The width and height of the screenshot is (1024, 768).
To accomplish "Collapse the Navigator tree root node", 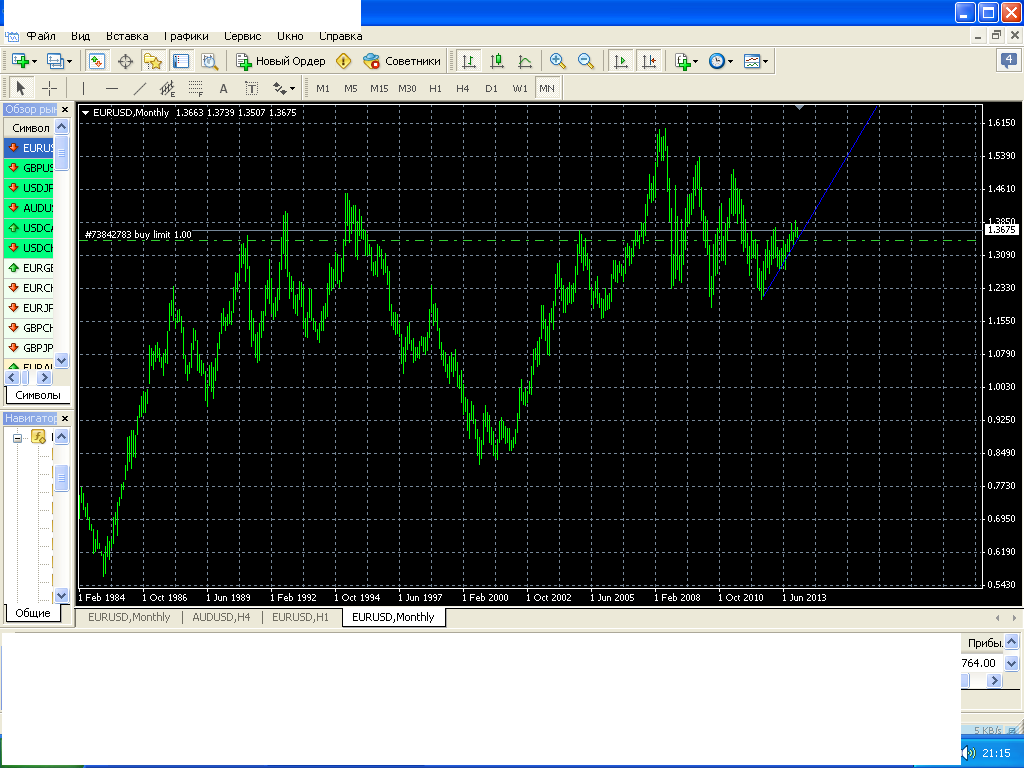I will pos(18,438).
